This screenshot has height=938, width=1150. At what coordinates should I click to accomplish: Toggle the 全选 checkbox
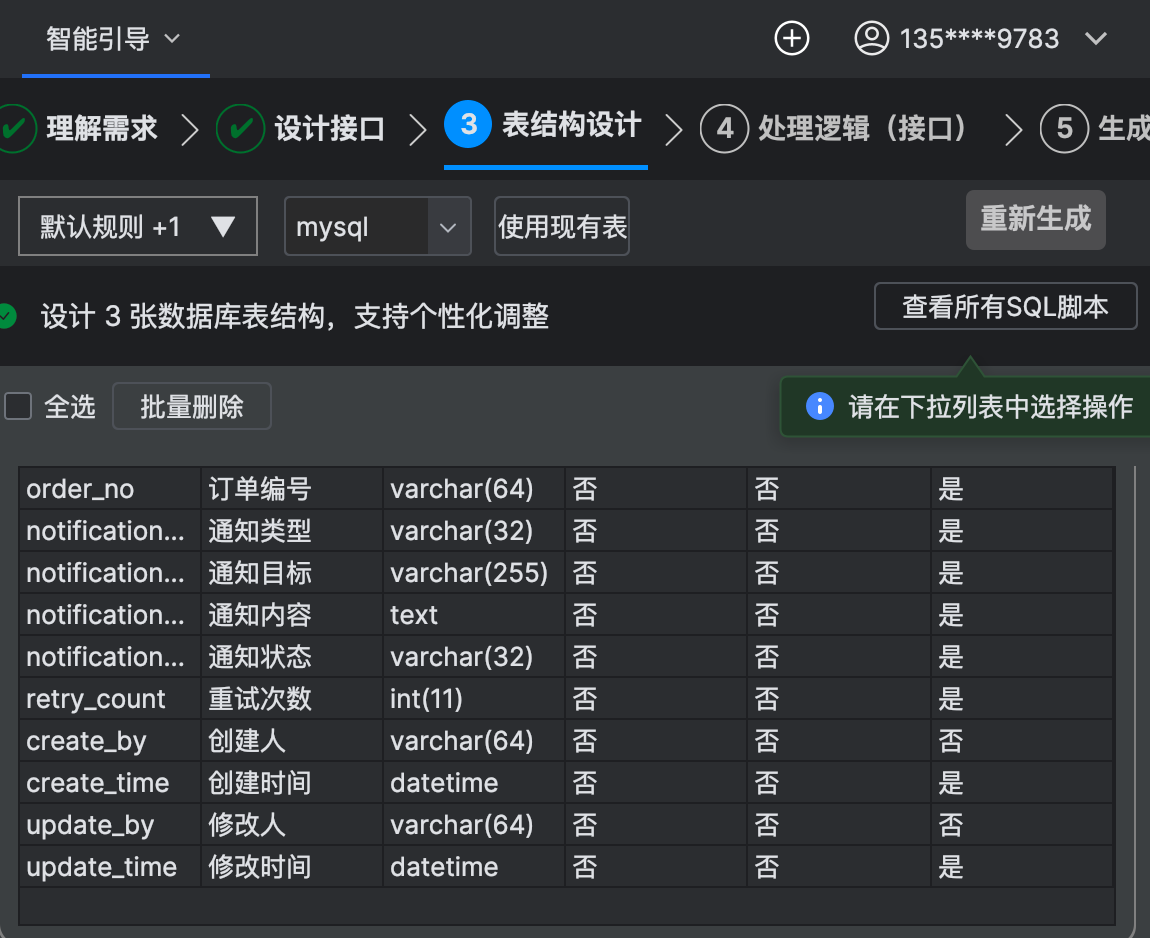click(18, 406)
